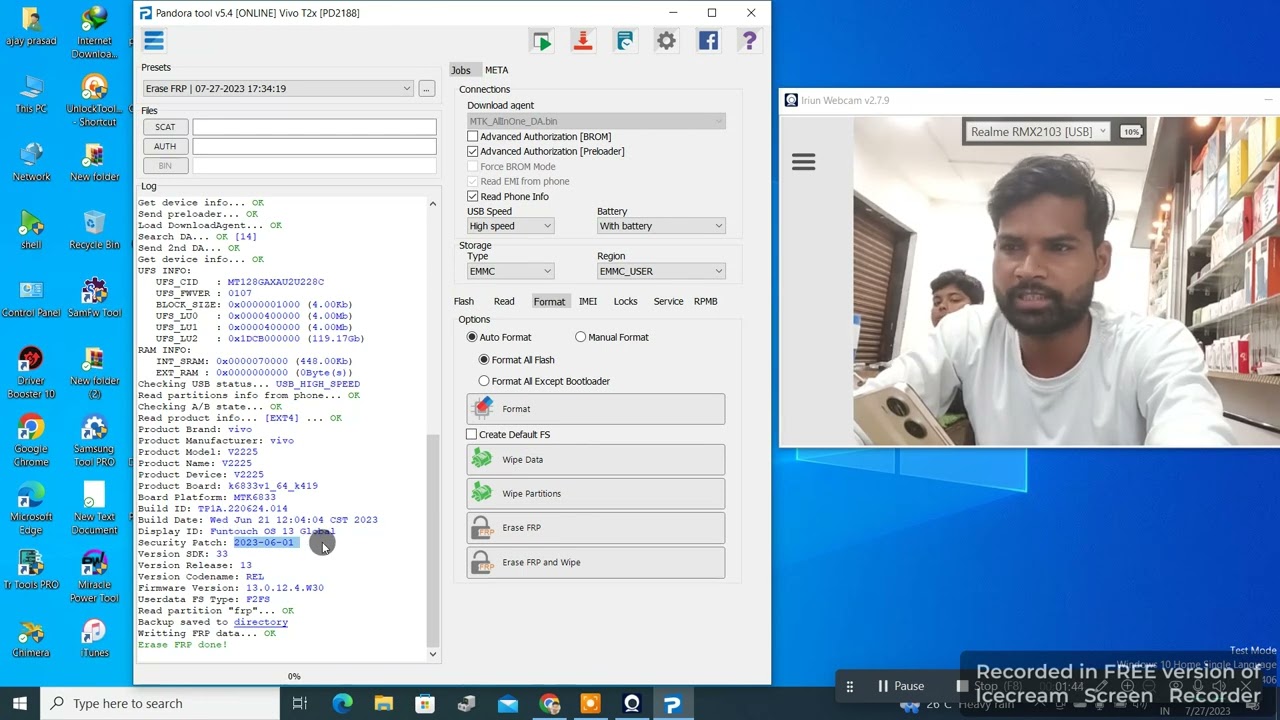Open SamFw Tool desktop icon
This screenshot has width=1280, height=720.
pyautogui.click(x=94, y=297)
